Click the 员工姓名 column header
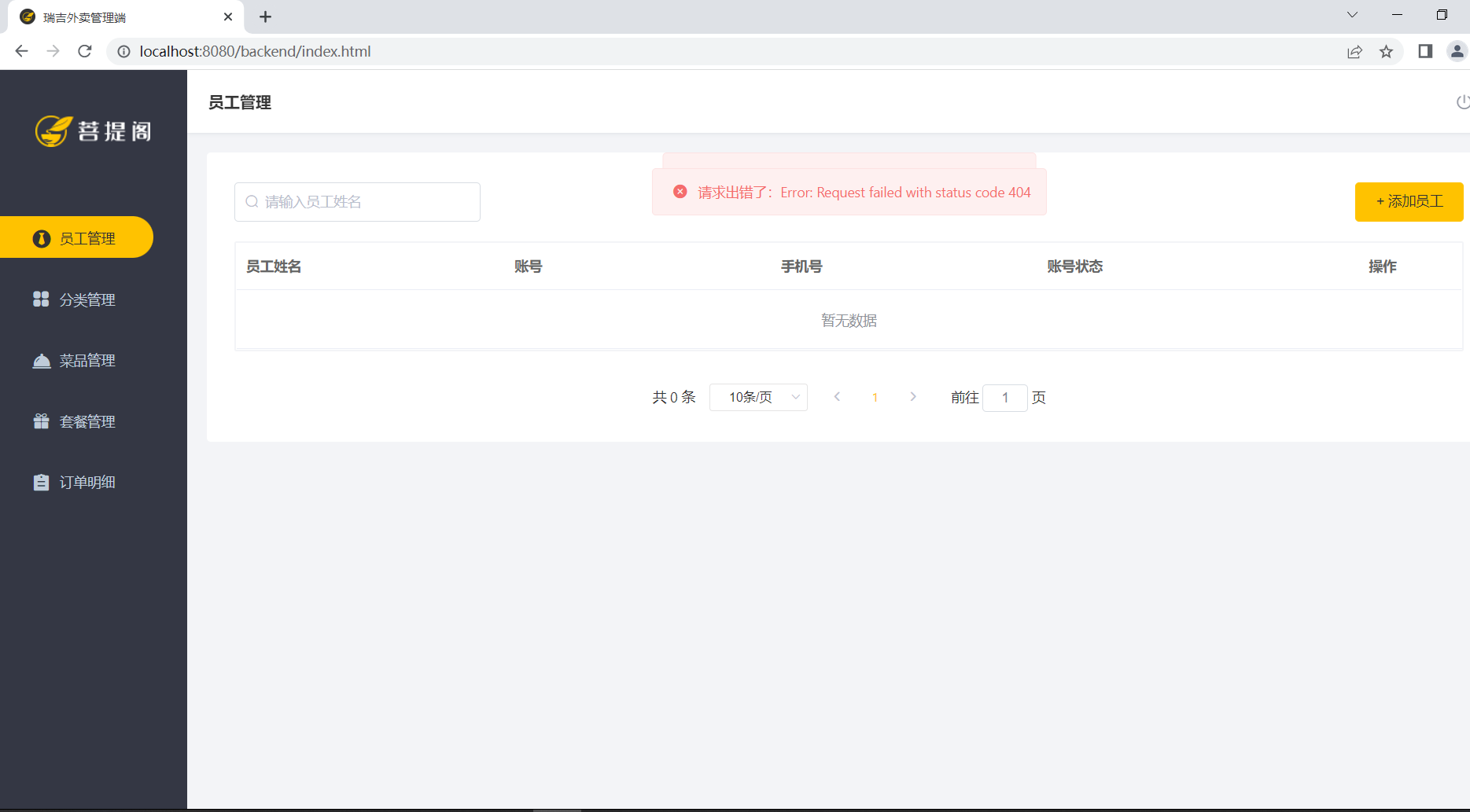The height and width of the screenshot is (812, 1470). pyautogui.click(x=274, y=266)
